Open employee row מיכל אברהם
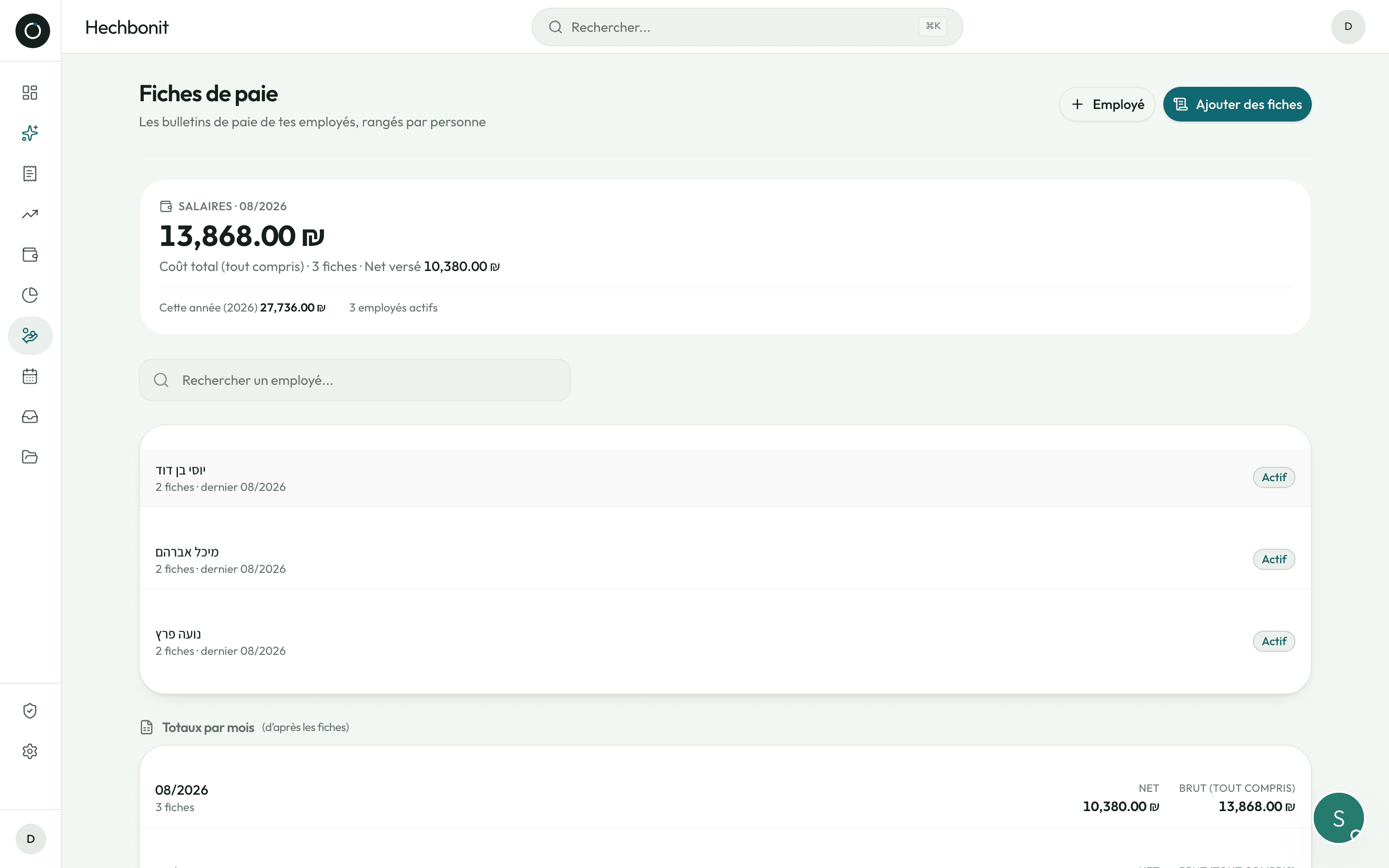 click(x=725, y=560)
